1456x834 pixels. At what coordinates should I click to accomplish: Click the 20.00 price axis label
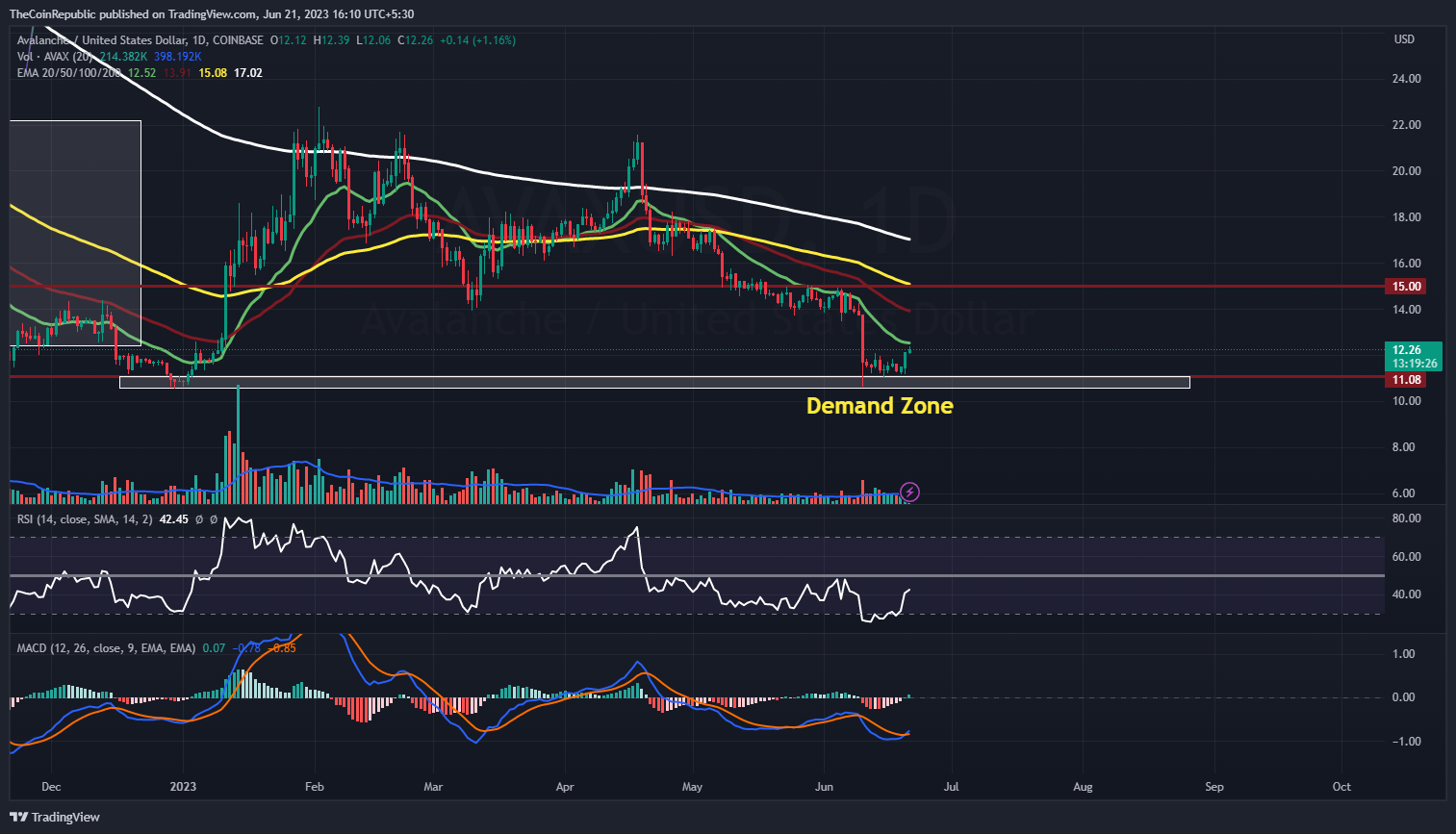click(x=1407, y=171)
